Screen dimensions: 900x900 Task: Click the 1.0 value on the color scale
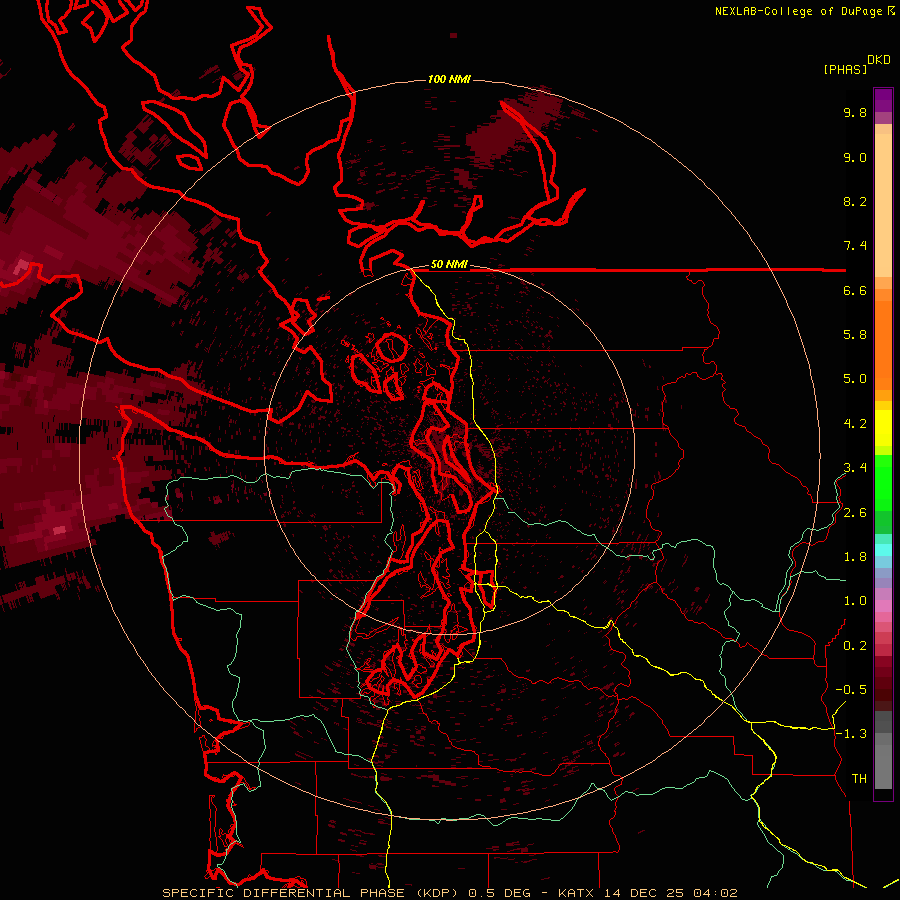pos(855,601)
